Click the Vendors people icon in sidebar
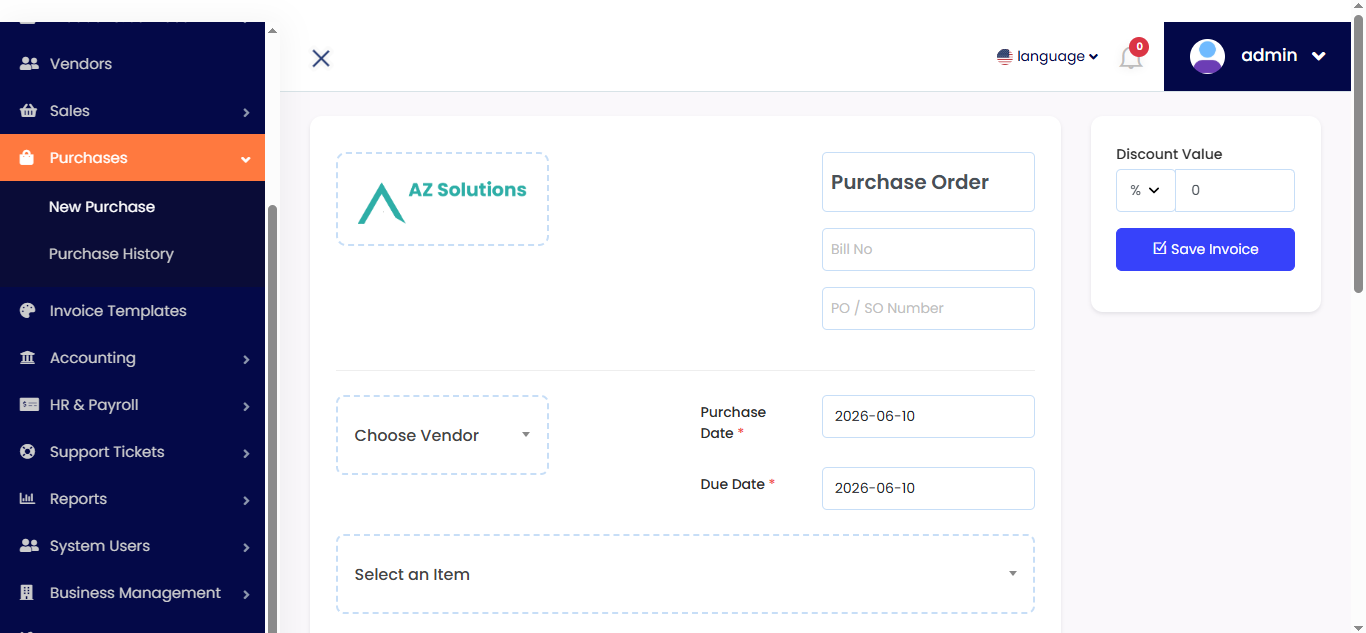Image resolution: width=1366 pixels, height=633 pixels. [29, 64]
